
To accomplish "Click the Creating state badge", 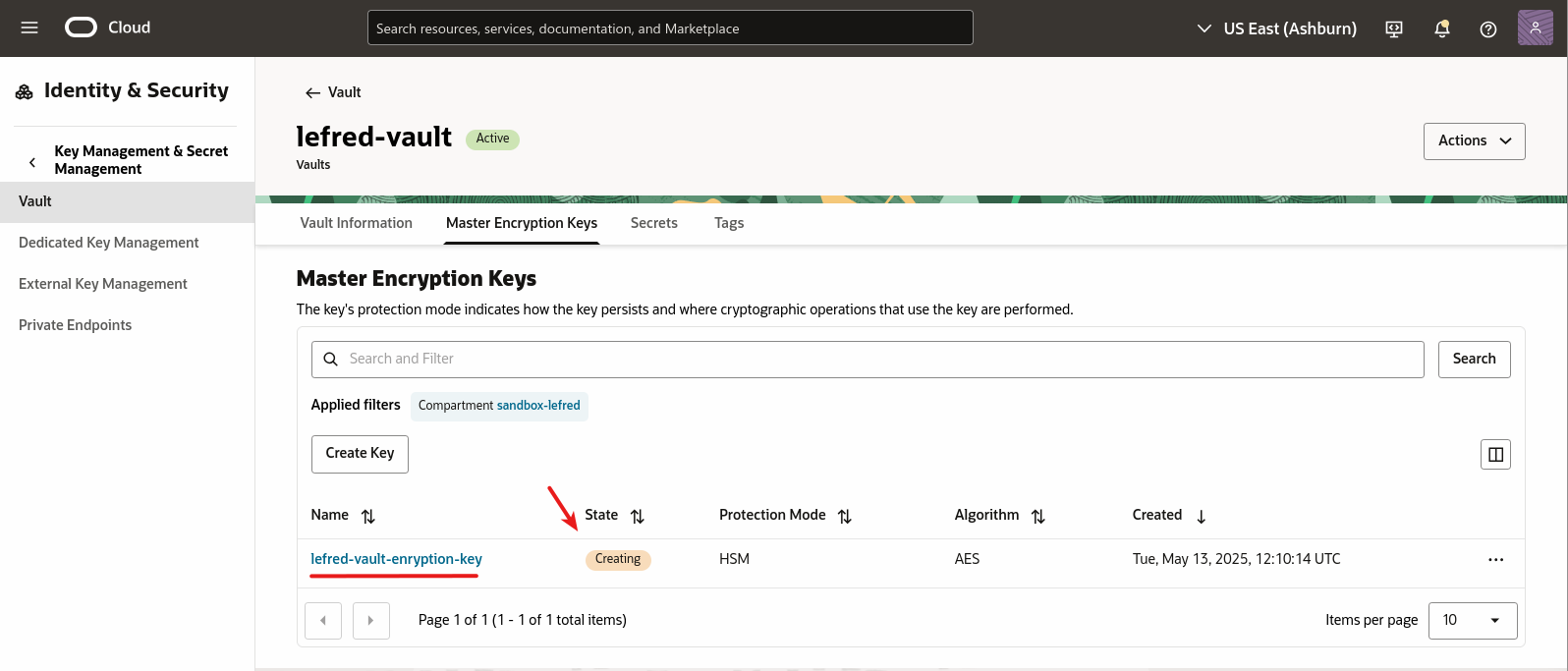I will pyautogui.click(x=618, y=559).
